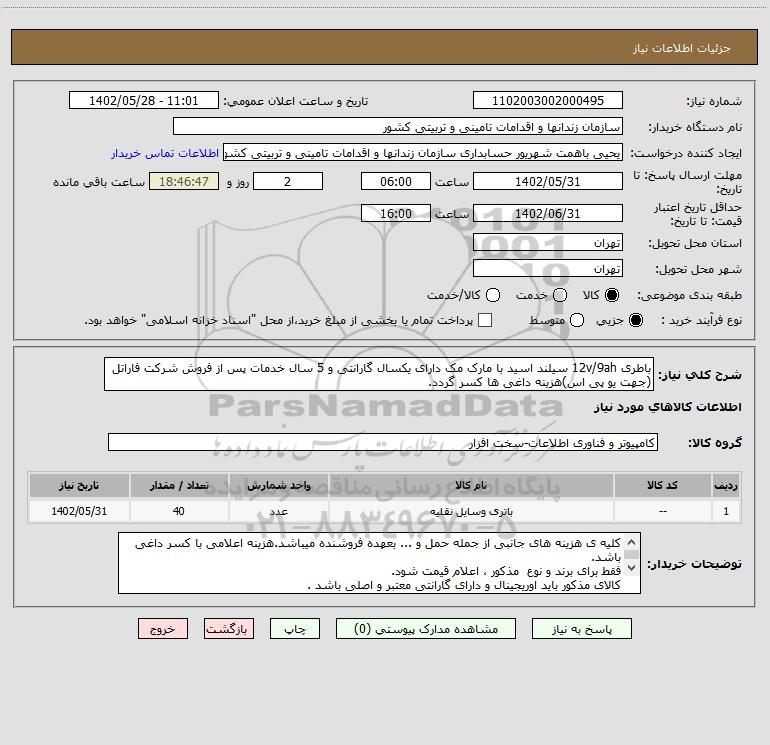This screenshot has height=745, width=770.
Task: Click the کد کالا column header
Action: [x=662, y=486]
